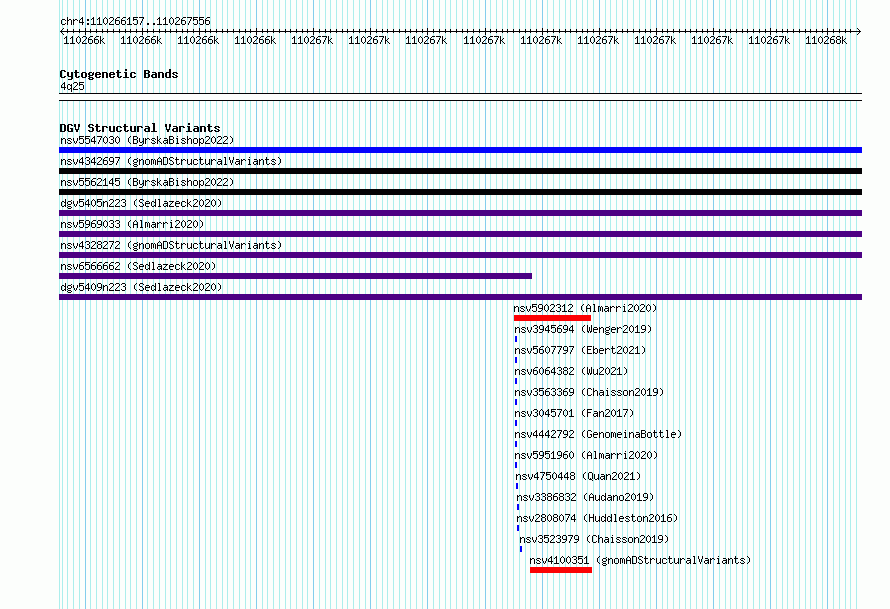Image resolution: width=890 pixels, height=609 pixels.
Task: Open nsv4328272 (gnomADStructuralVariants) label
Action: tap(171, 245)
